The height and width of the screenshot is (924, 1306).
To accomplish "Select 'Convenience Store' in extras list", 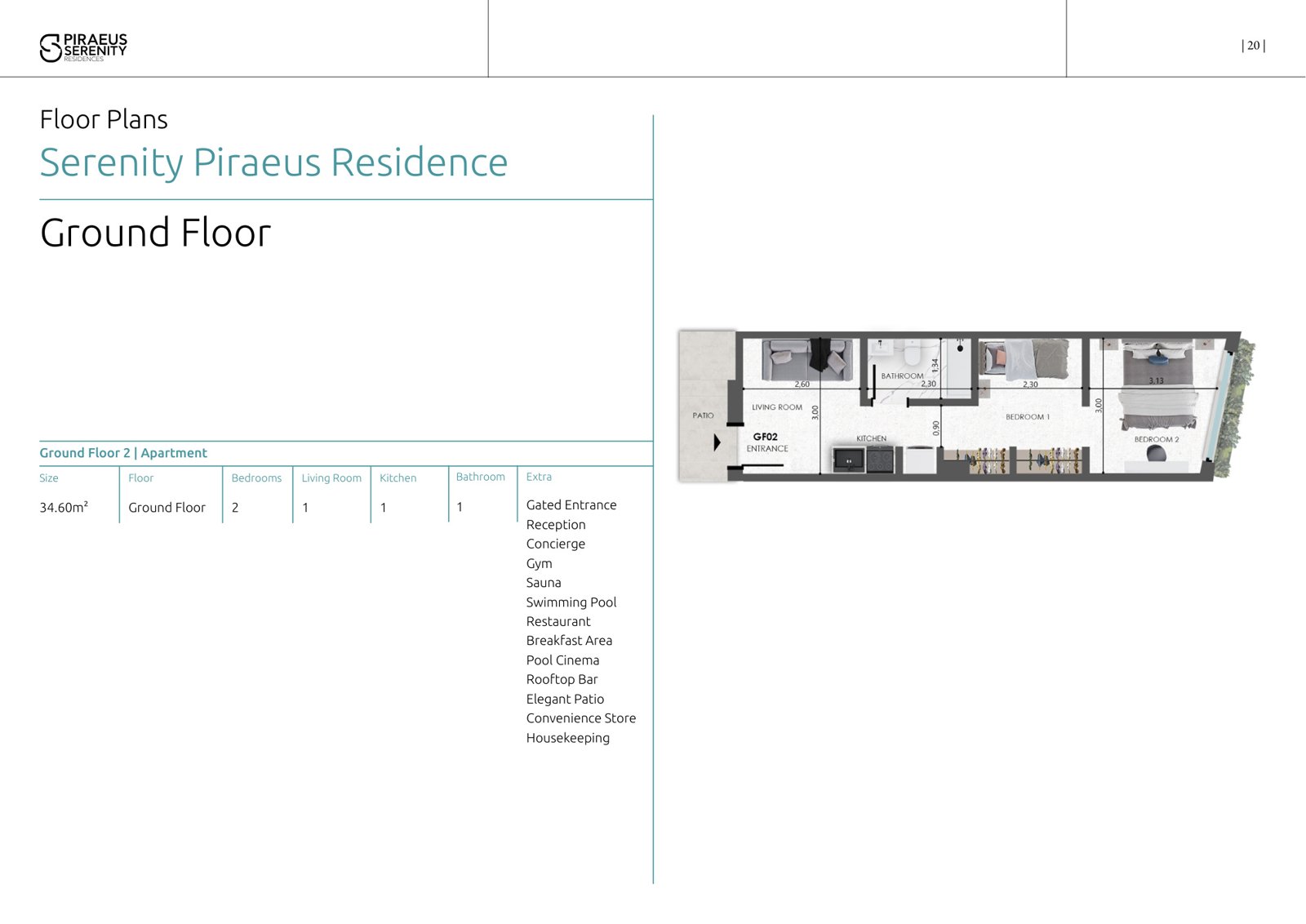I will (x=581, y=718).
